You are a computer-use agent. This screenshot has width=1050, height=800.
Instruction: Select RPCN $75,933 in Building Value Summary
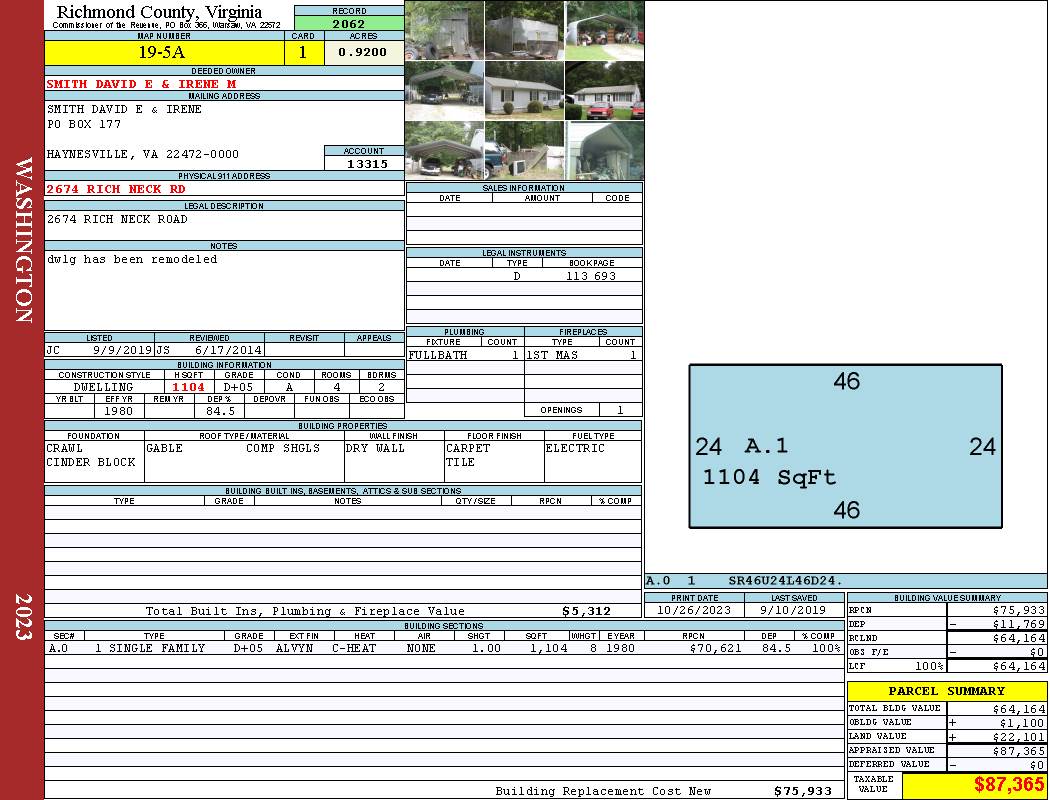pyautogui.click(x=1019, y=610)
